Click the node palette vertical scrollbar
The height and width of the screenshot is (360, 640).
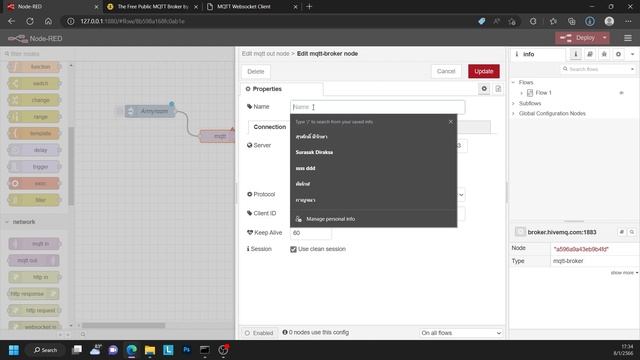point(71,165)
